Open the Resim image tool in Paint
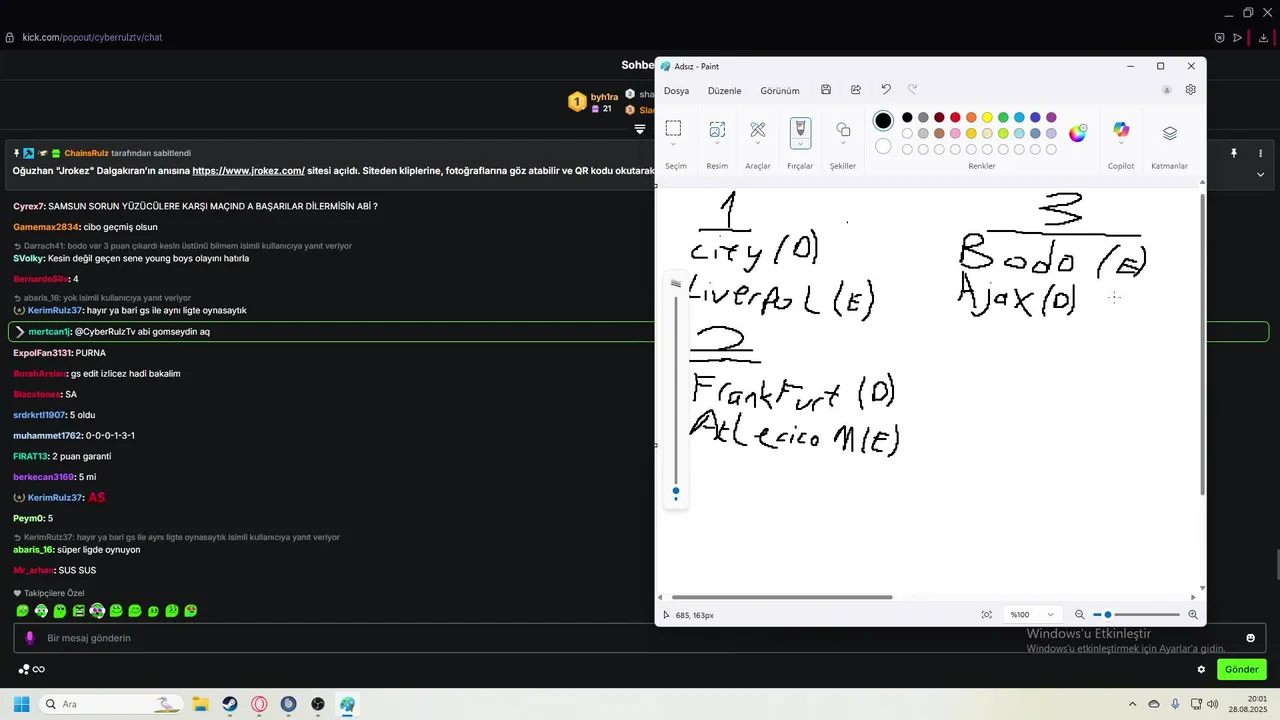 [x=717, y=129]
